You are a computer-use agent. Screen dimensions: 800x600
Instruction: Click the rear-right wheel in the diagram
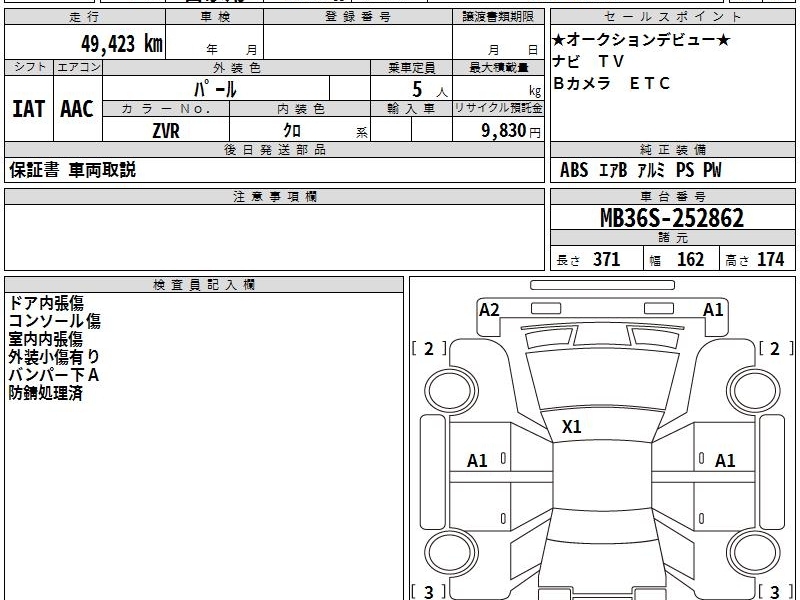(754, 553)
